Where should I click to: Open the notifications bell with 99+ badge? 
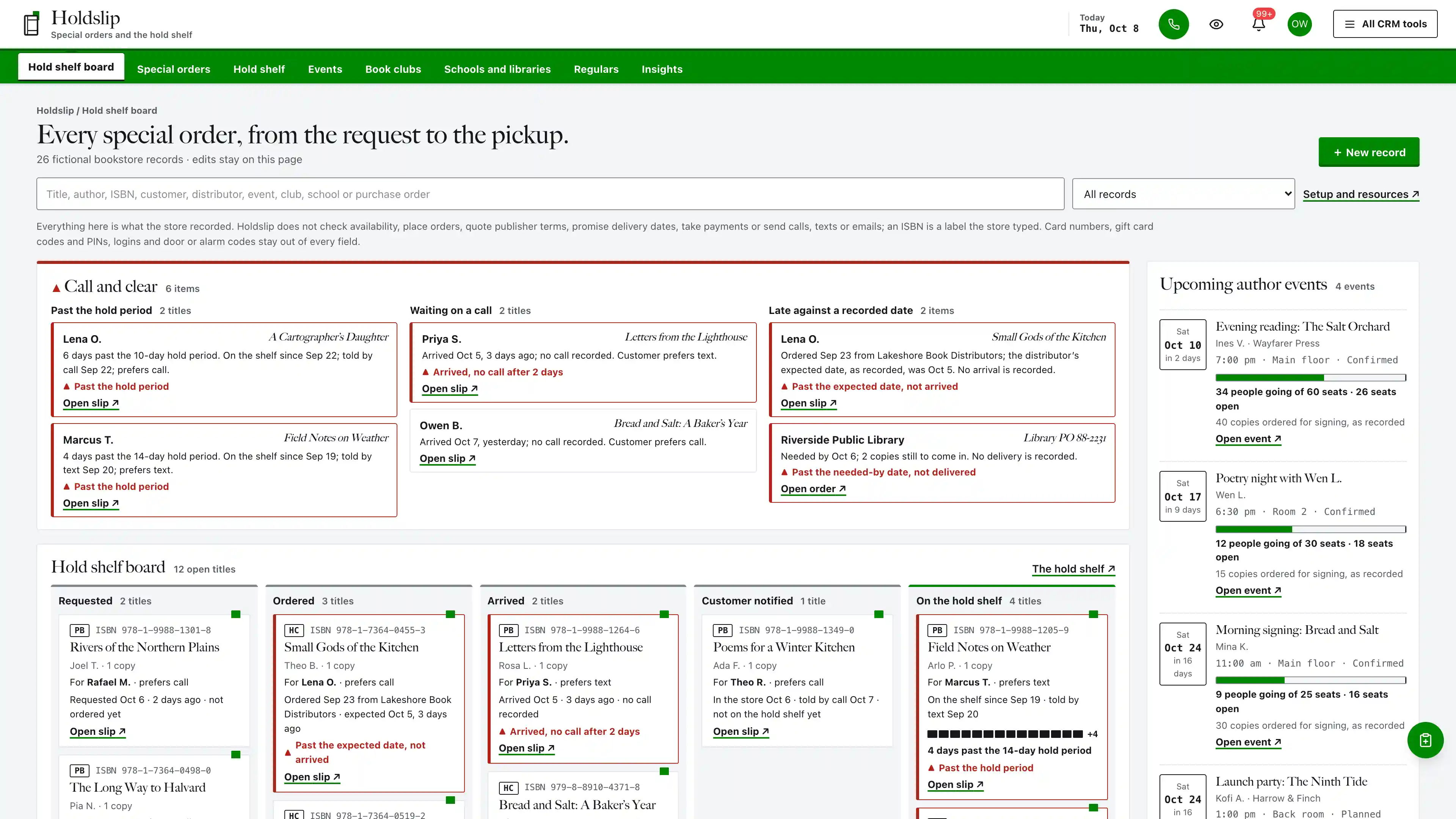click(x=1258, y=24)
